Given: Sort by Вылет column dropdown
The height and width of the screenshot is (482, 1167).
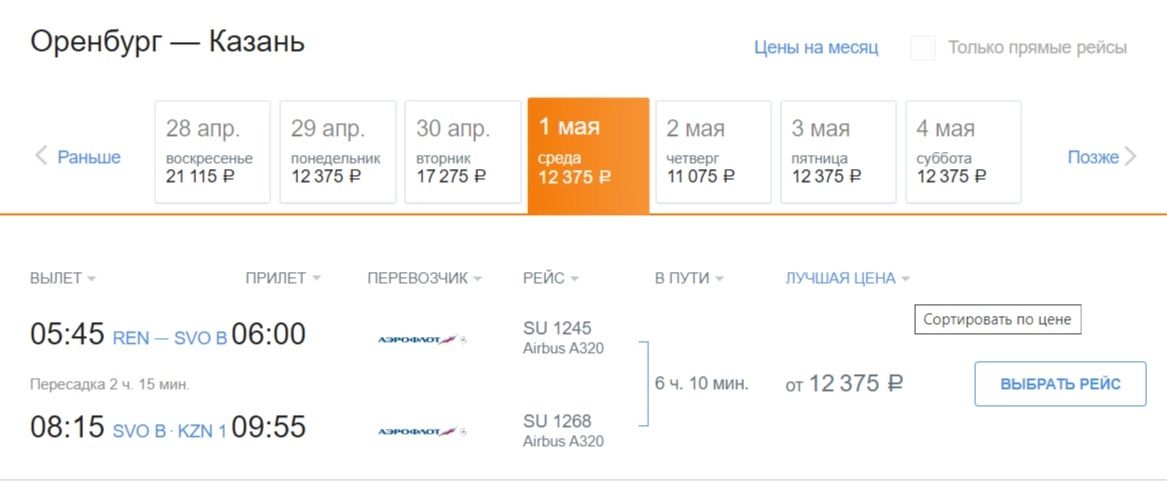Looking at the screenshot, I should click(x=62, y=279).
